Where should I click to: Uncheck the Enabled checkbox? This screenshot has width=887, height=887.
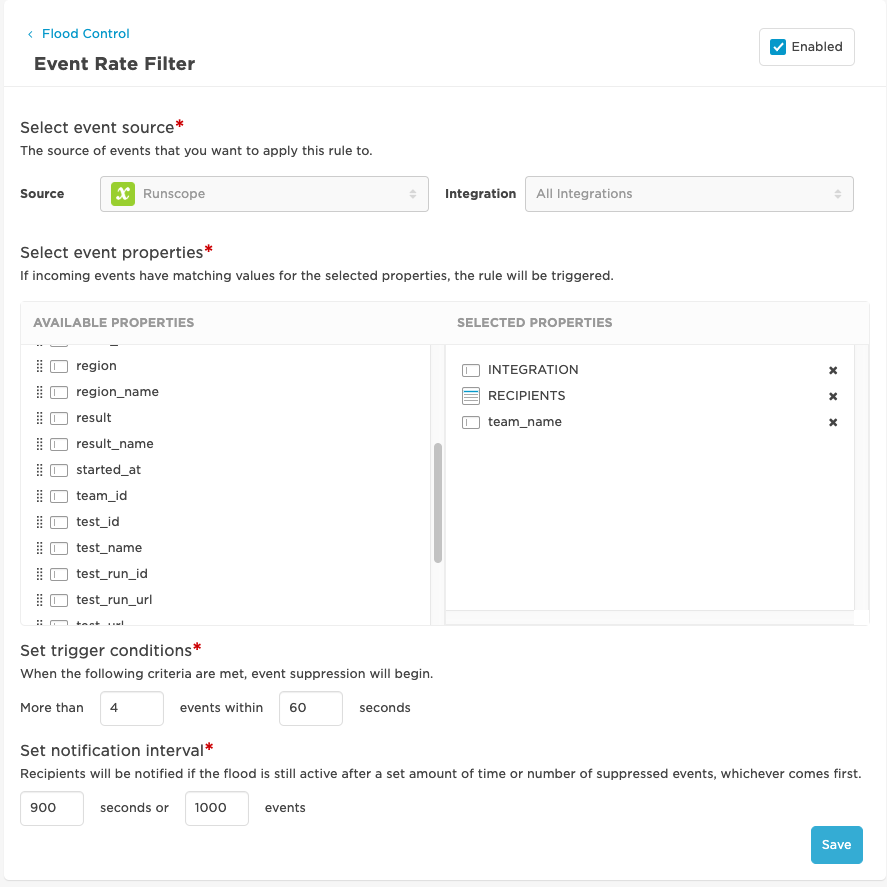tap(777, 46)
